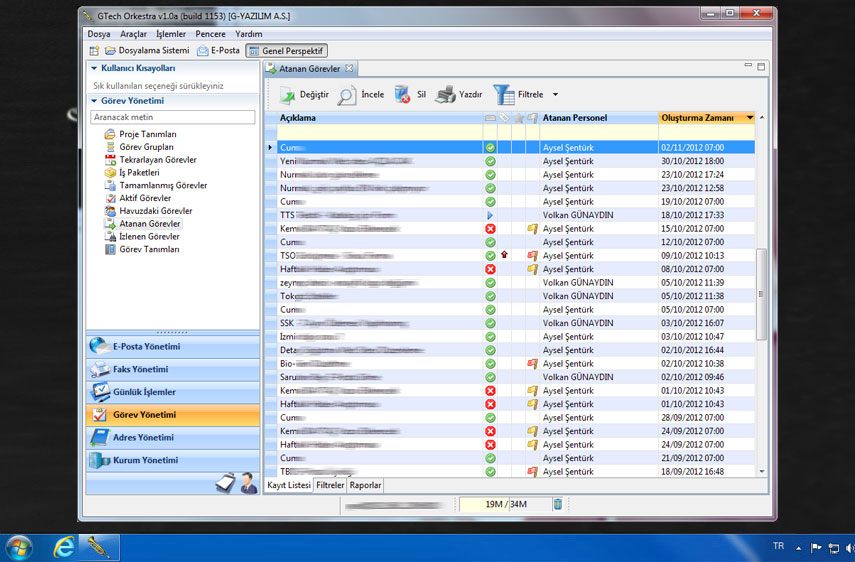
Task: Run garbage collector trash icon in status bar
Action: (558, 504)
